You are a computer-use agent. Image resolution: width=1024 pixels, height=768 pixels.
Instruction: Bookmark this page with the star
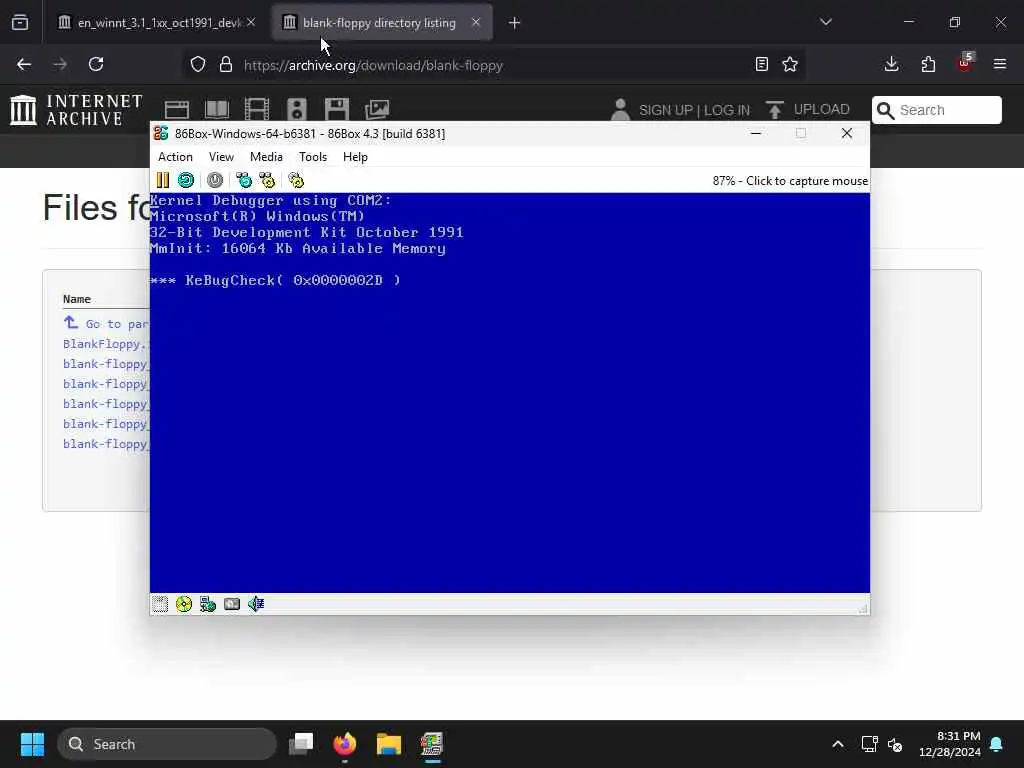[790, 65]
